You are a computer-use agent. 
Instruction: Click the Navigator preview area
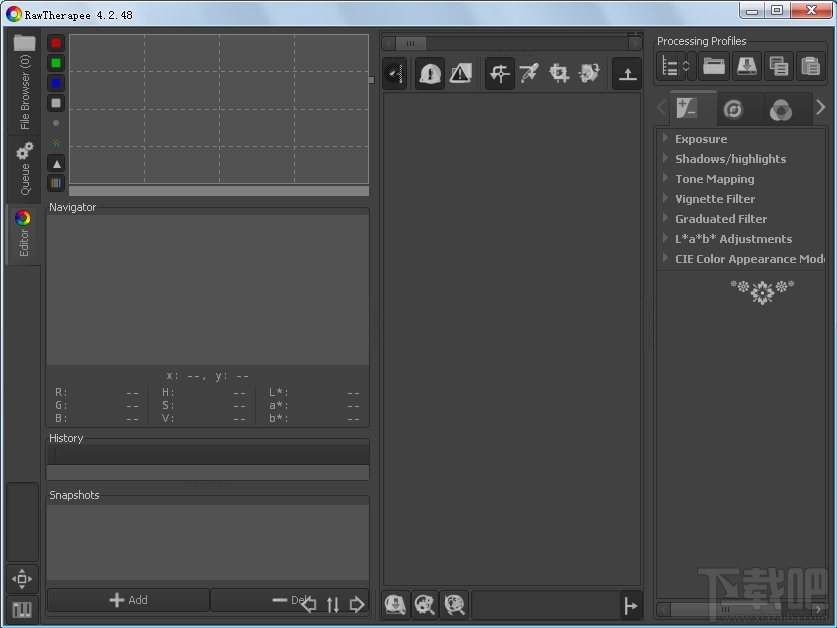pos(208,291)
